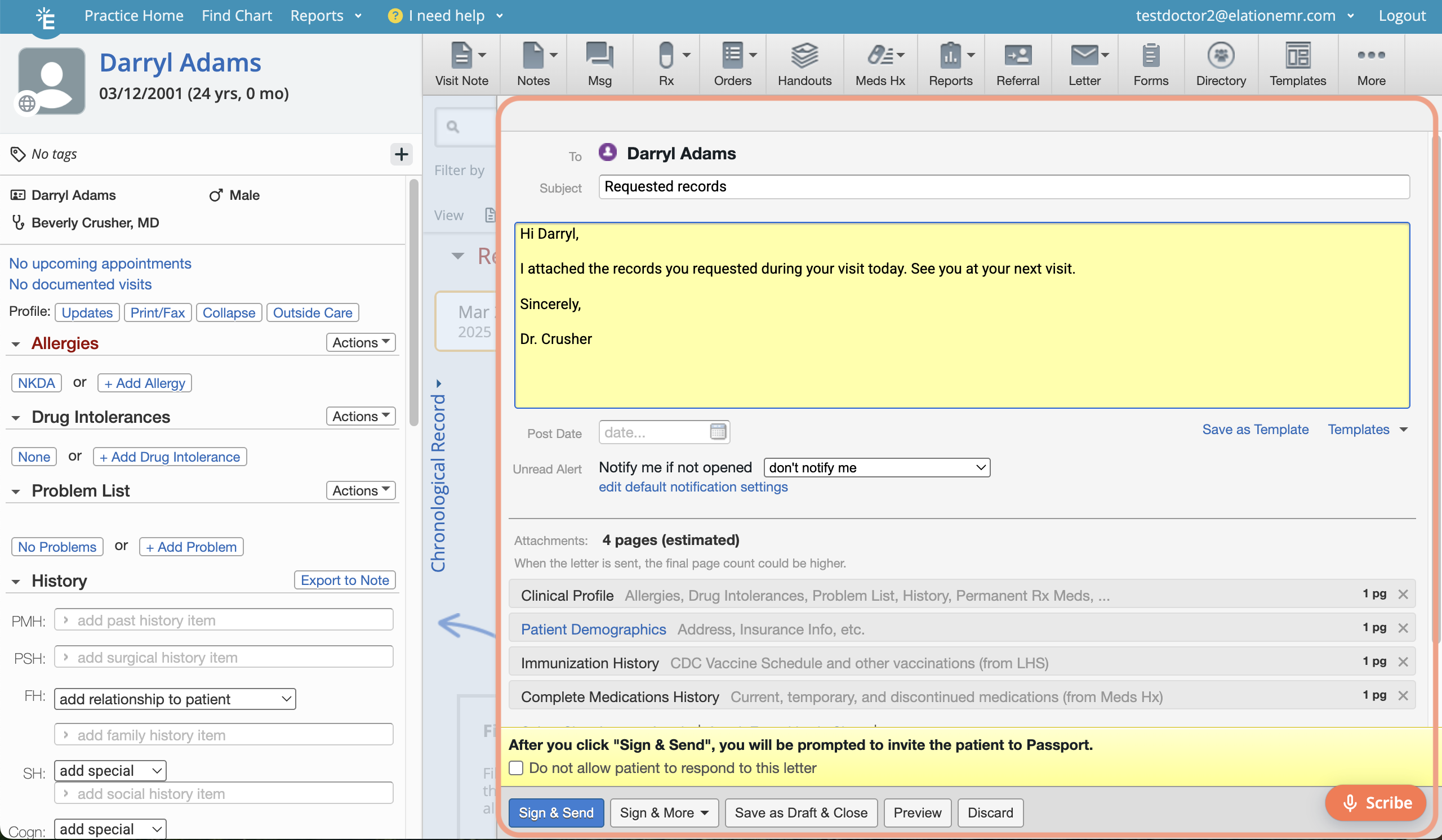Viewport: 1442px width, 840px height.
Task: Open the Drug Intolerances Actions dropdown
Action: (360, 415)
